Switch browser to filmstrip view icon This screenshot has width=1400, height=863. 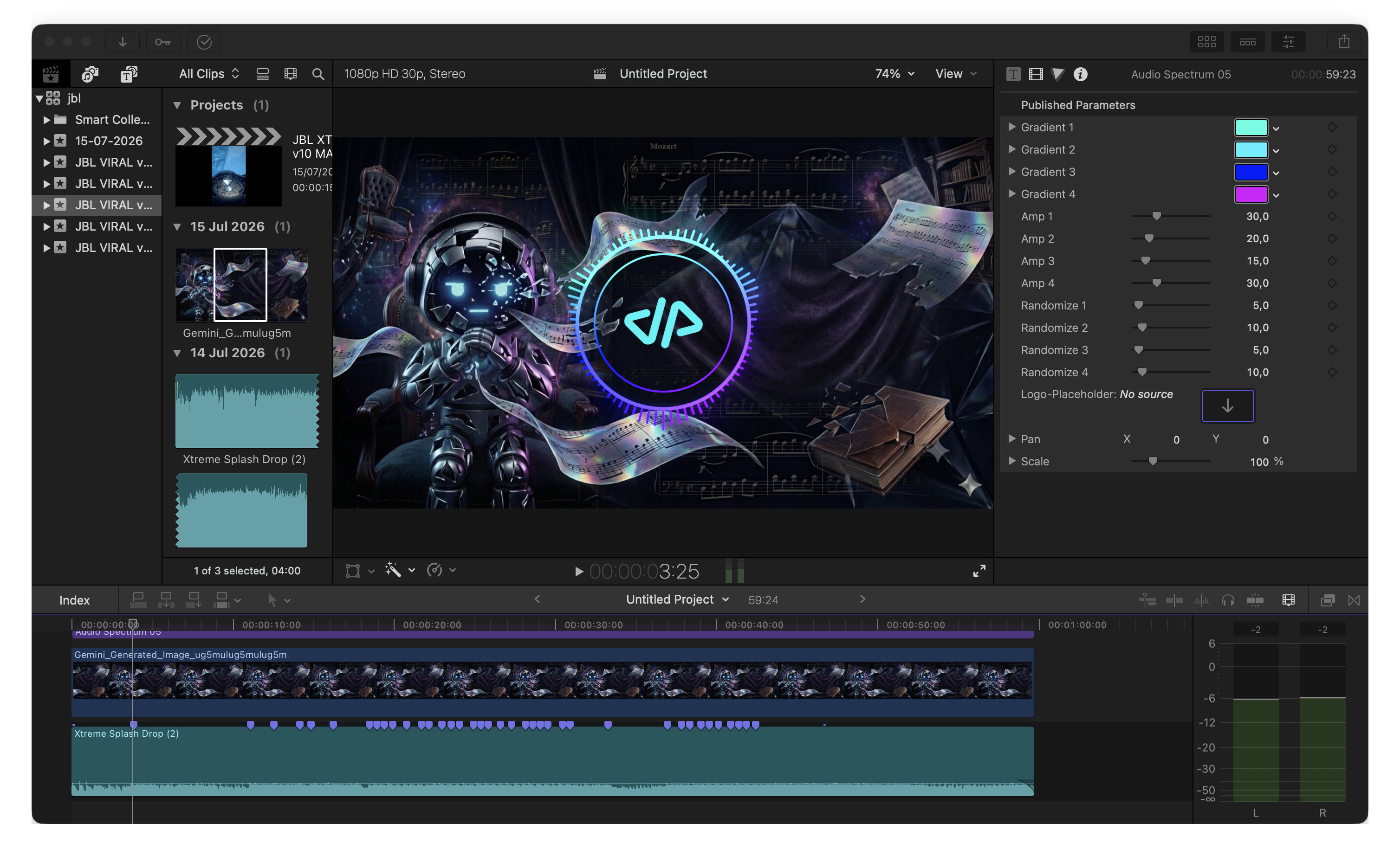290,74
